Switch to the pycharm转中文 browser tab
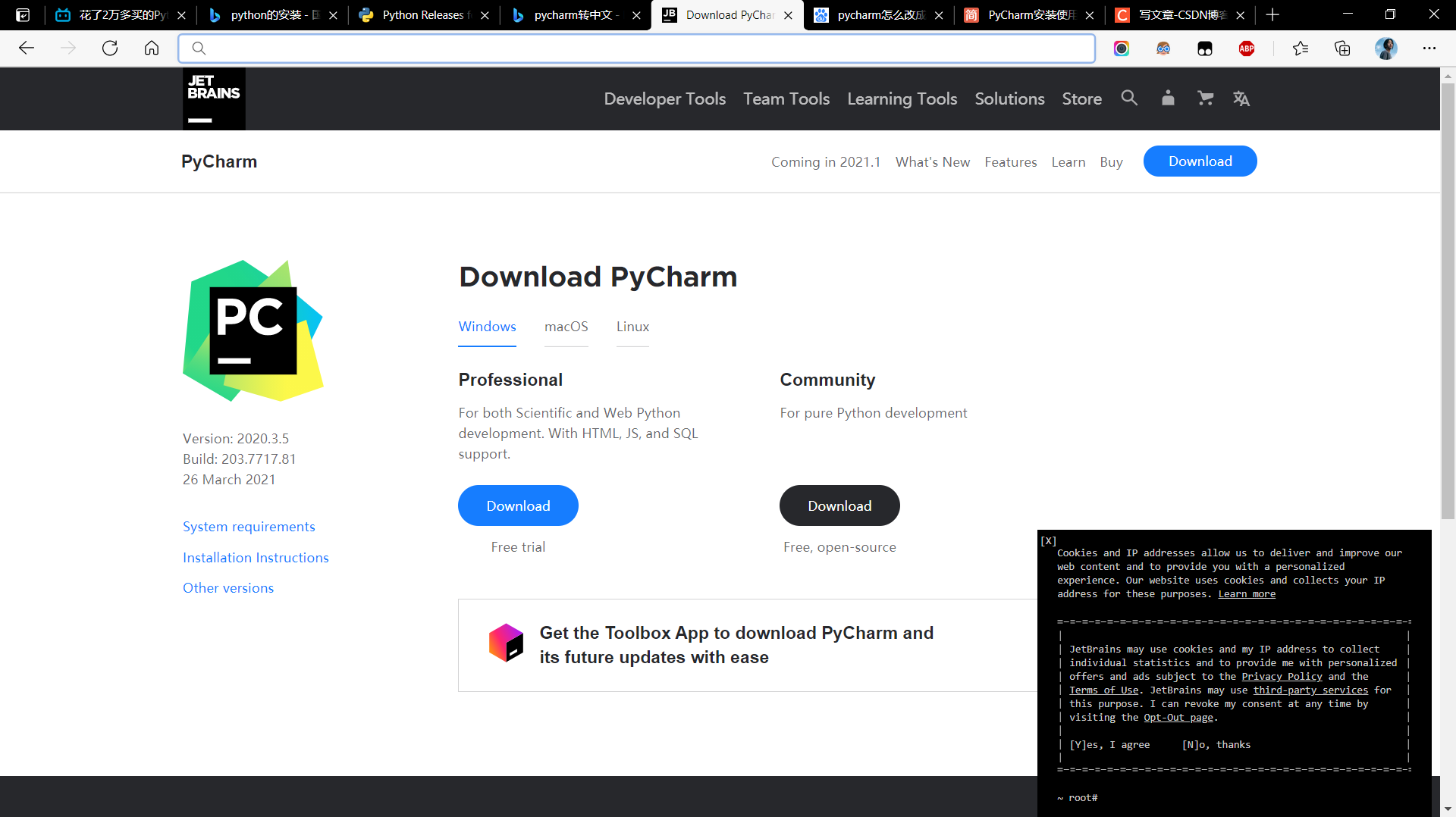 pyautogui.click(x=576, y=15)
